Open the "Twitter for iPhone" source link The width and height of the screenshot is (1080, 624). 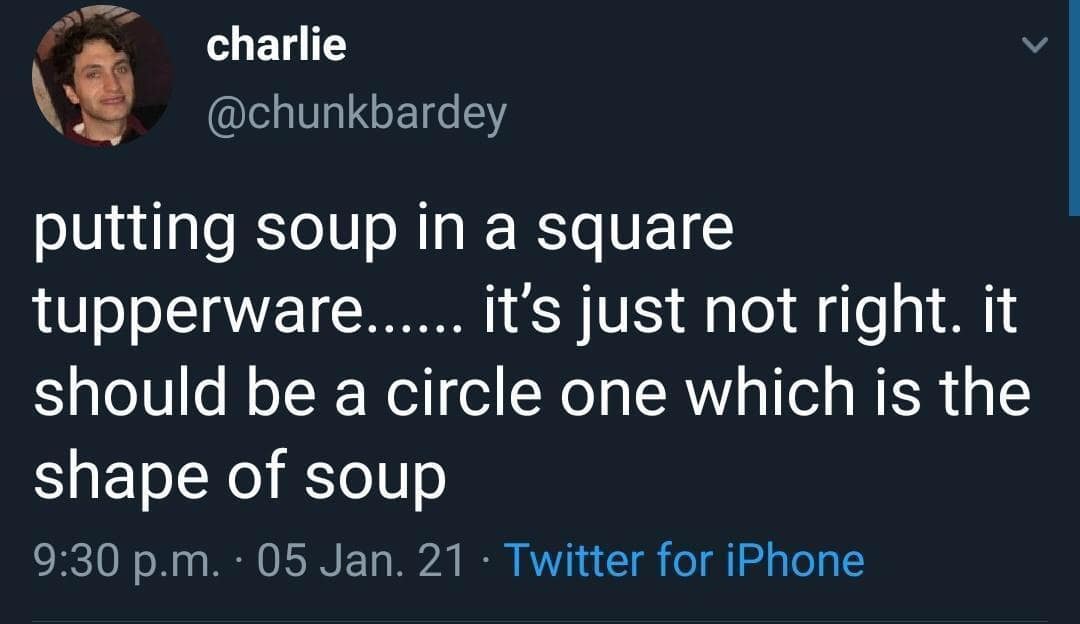pyautogui.click(x=684, y=560)
